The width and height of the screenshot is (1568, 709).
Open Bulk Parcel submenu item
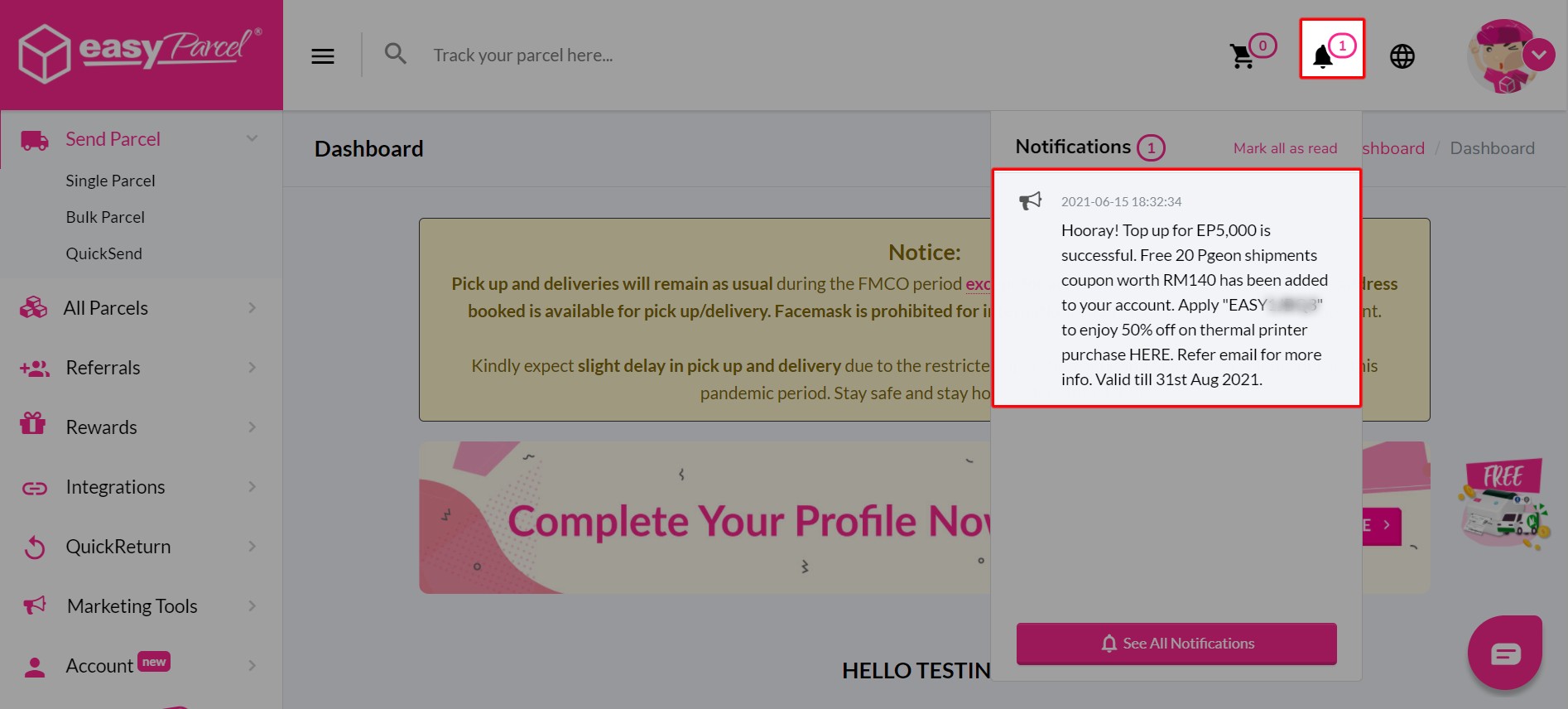(x=105, y=217)
